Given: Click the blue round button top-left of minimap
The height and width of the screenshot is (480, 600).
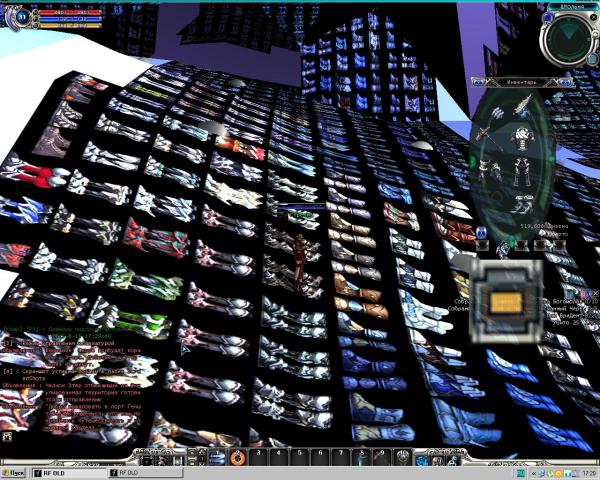Looking at the screenshot, I should pos(548,18).
